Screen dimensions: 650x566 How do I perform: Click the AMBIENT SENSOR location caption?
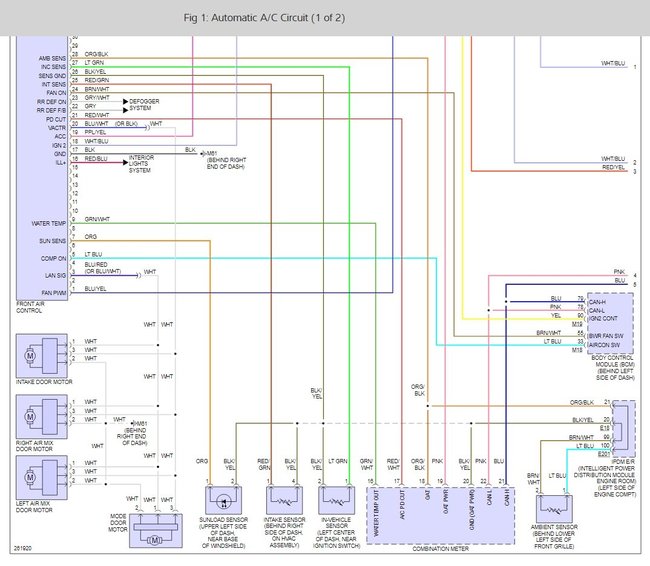[554, 537]
